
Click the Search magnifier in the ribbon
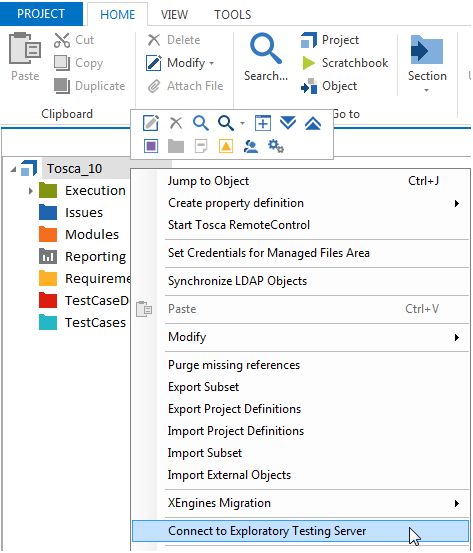pos(266,49)
